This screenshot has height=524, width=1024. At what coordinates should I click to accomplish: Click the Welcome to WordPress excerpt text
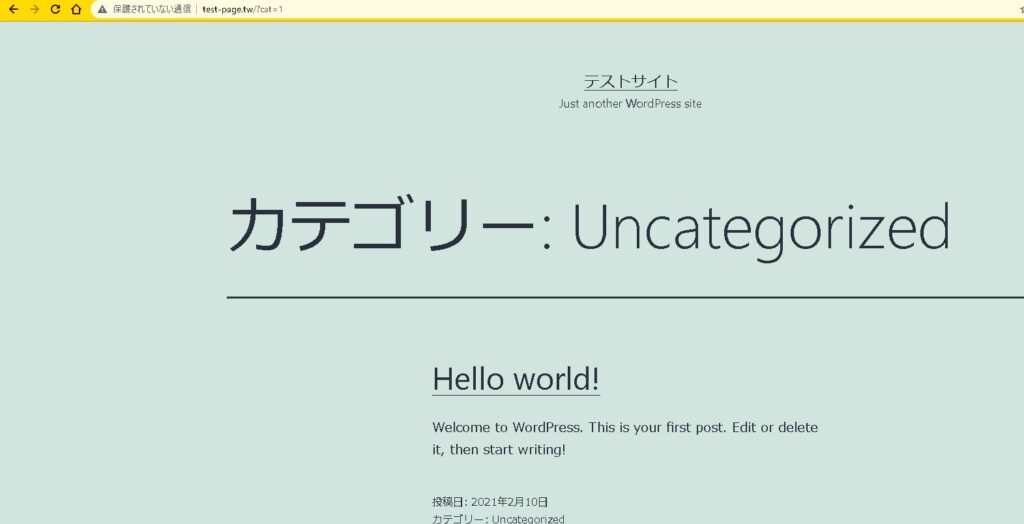(x=624, y=438)
